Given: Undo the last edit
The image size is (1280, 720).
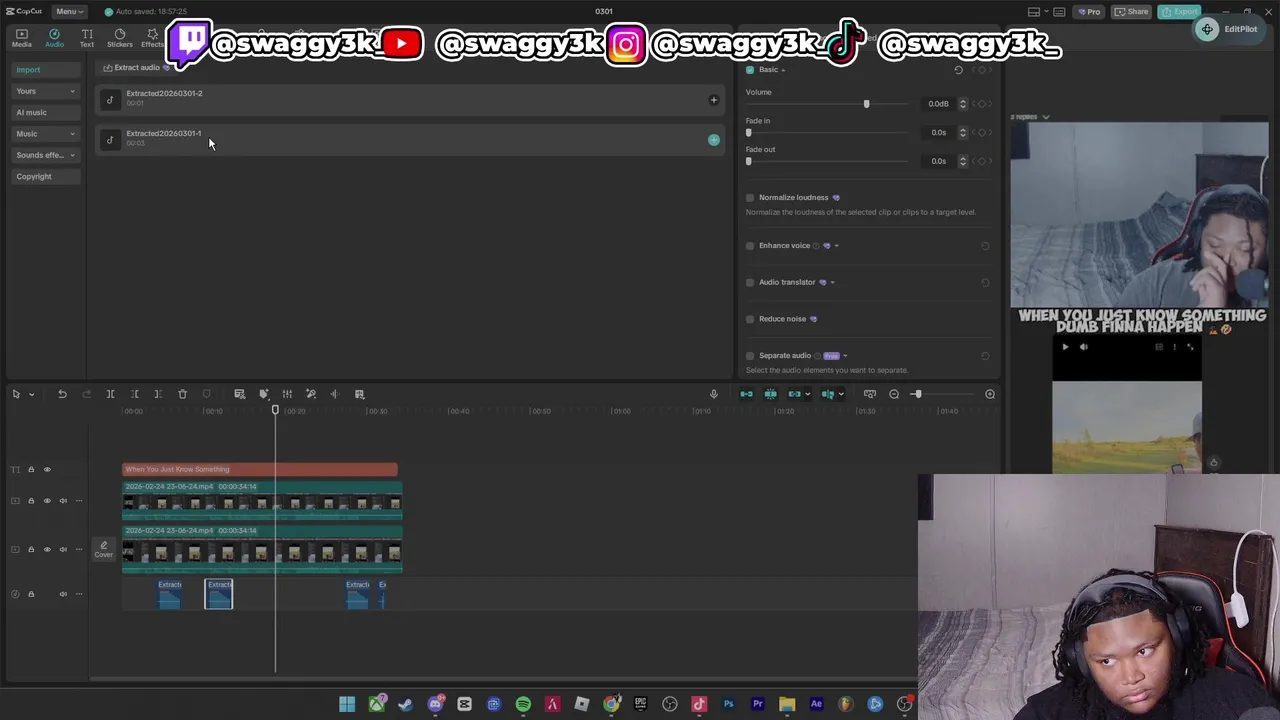Looking at the screenshot, I should (x=62, y=394).
